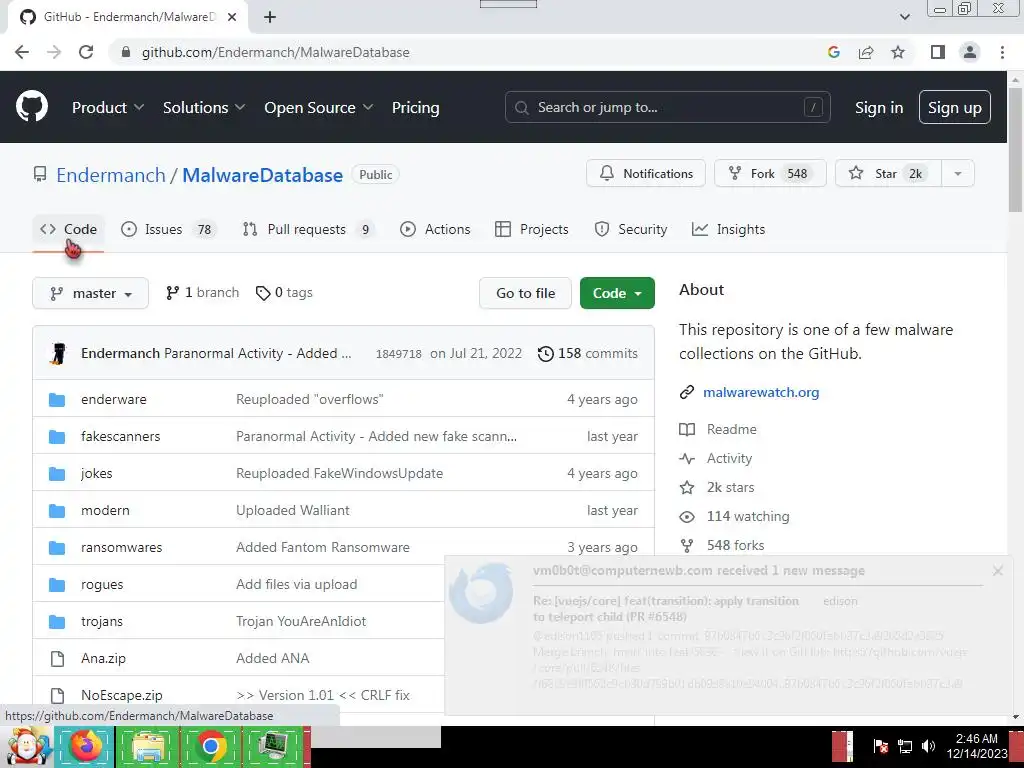Click Endermanch author avatar in commit row
Viewport: 1024px width, 768px height.
pos(59,353)
